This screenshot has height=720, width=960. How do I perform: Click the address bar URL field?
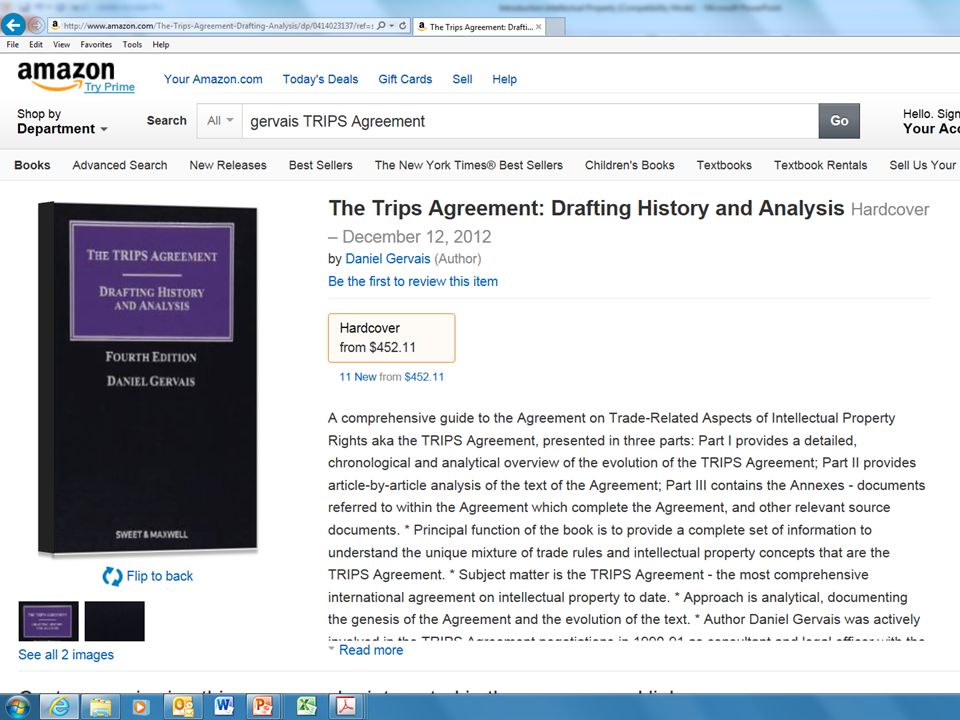tap(217, 26)
